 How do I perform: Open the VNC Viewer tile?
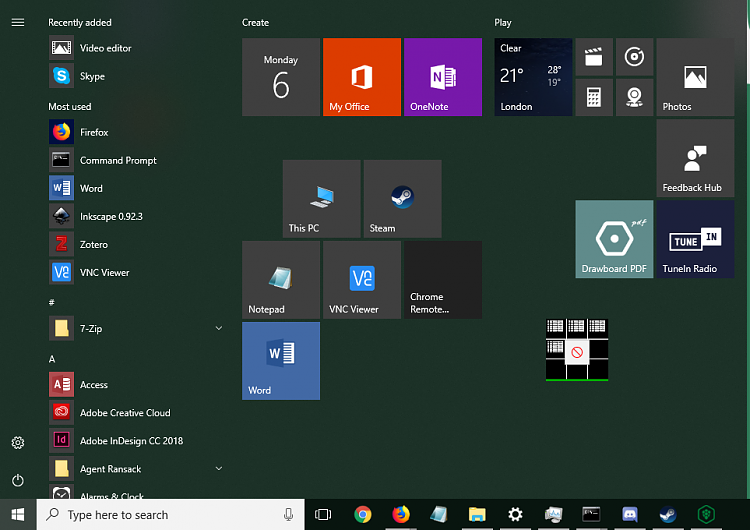pyautogui.click(x=362, y=280)
